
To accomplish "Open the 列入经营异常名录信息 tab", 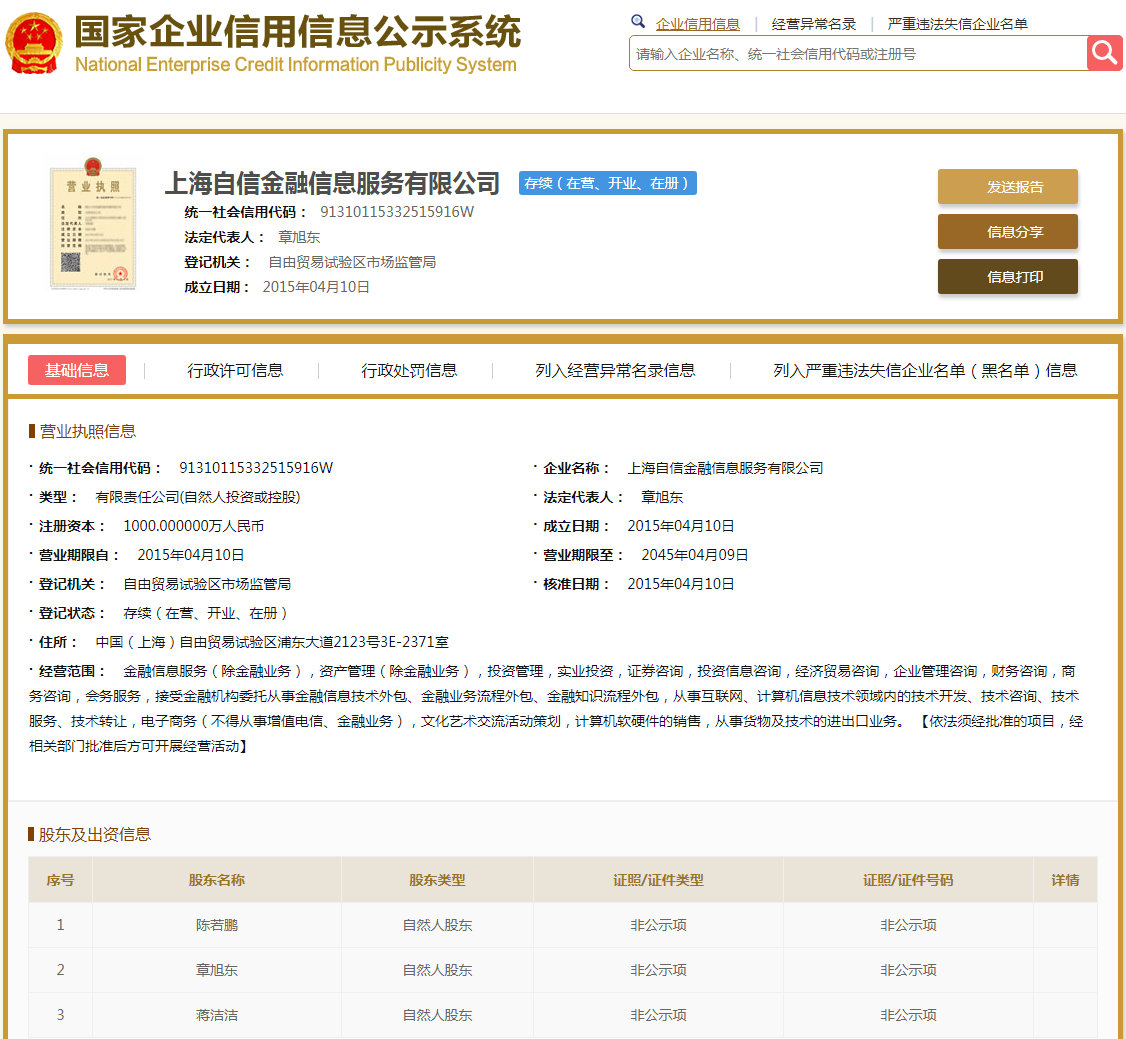I will click(x=615, y=370).
